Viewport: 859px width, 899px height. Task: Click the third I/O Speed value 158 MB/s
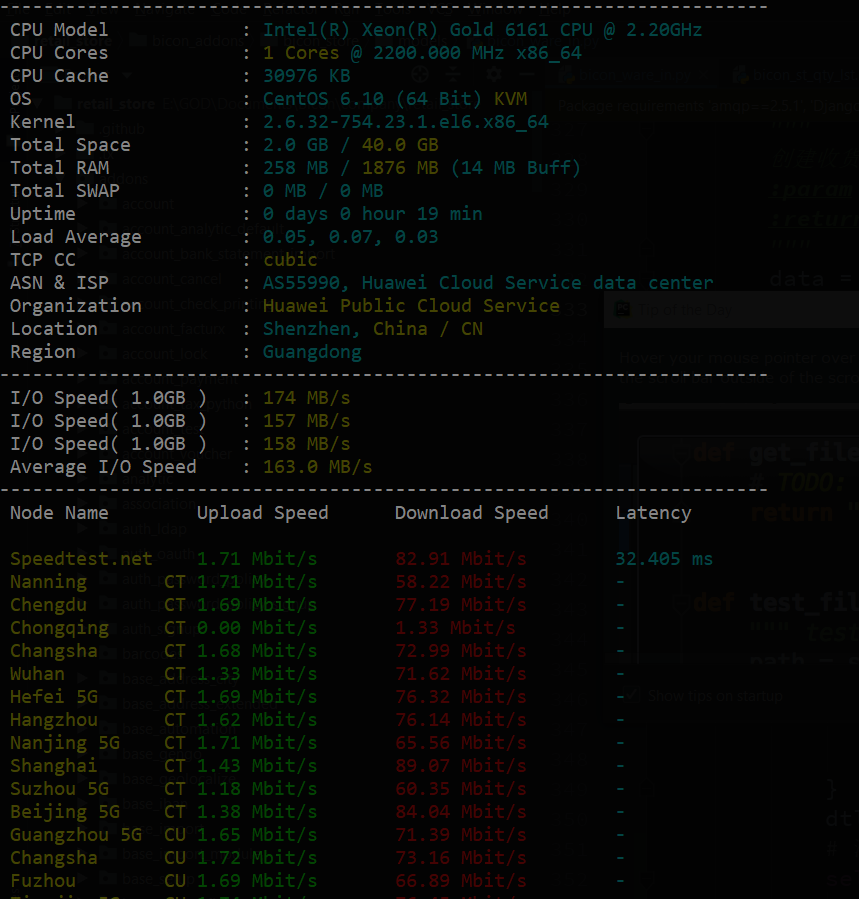[x=306, y=444]
